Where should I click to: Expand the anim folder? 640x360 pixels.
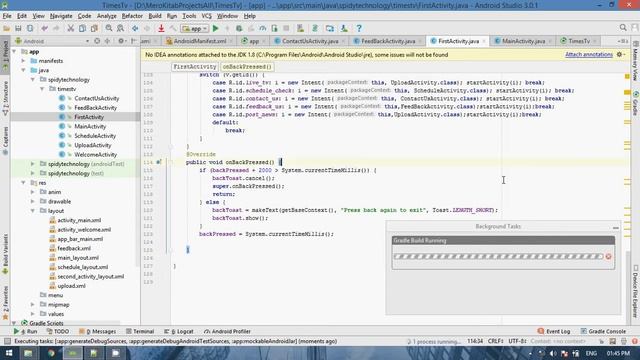(33, 192)
